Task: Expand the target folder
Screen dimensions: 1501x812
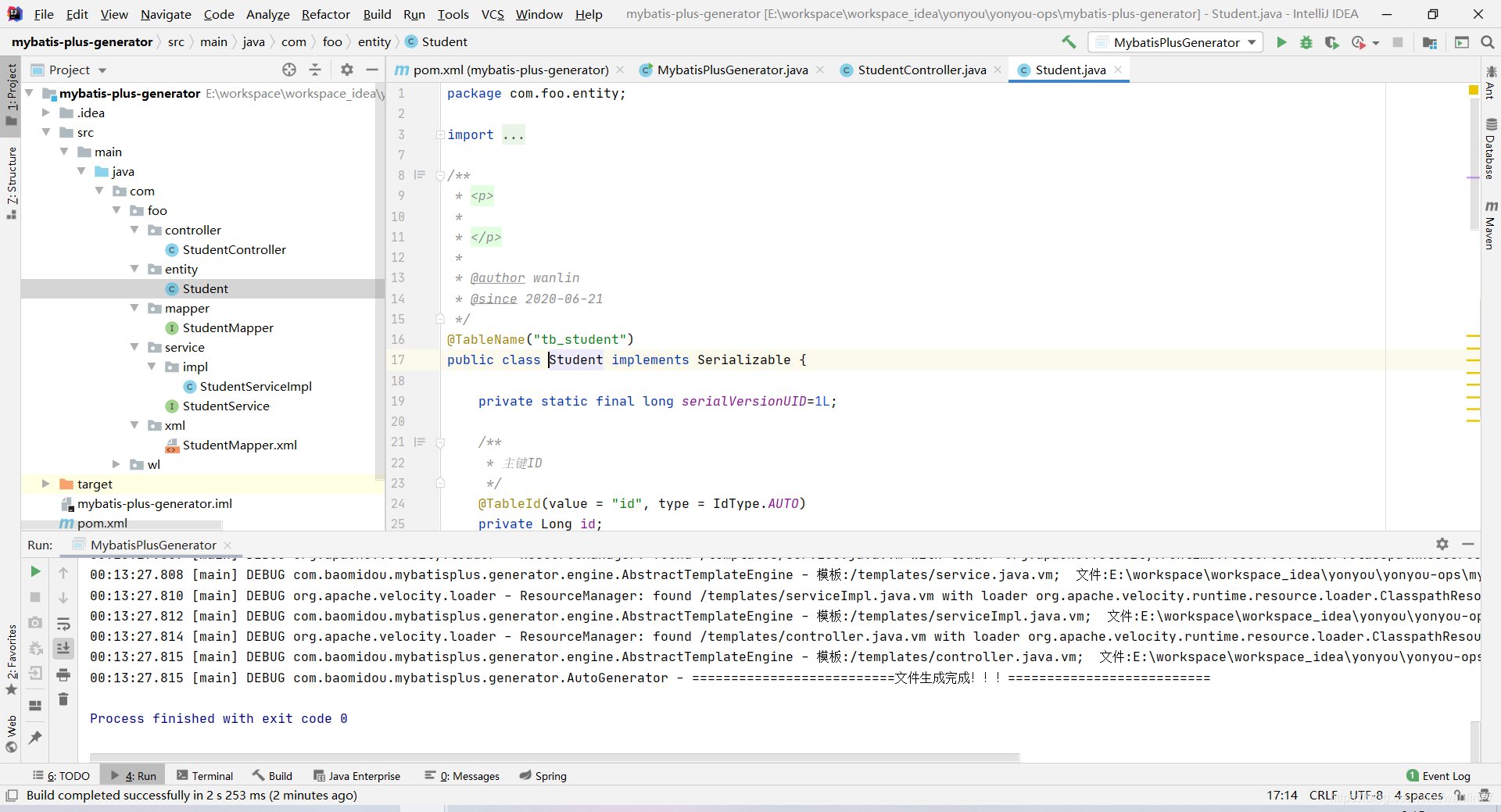Action: [x=45, y=484]
